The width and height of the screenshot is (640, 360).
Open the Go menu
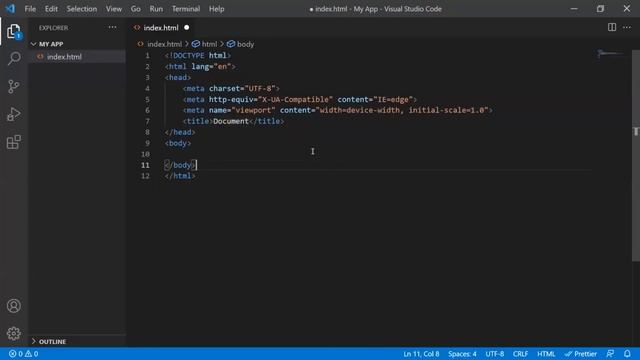[x=136, y=9]
